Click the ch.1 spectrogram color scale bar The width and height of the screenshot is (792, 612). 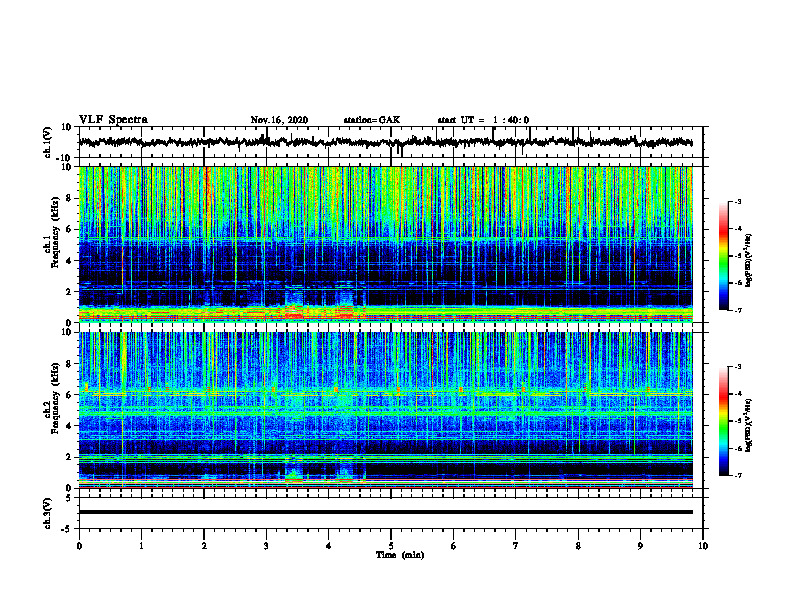tap(723, 256)
